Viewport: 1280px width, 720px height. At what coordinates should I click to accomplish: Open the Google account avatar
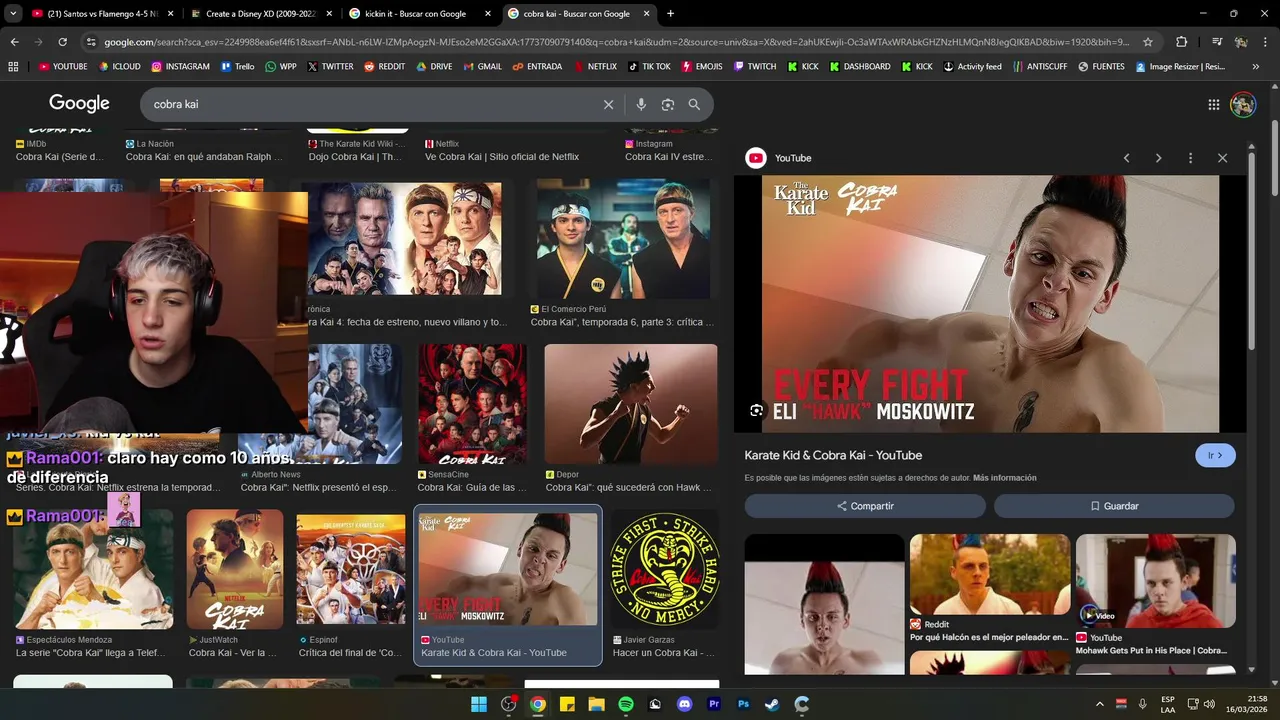tap(1243, 104)
